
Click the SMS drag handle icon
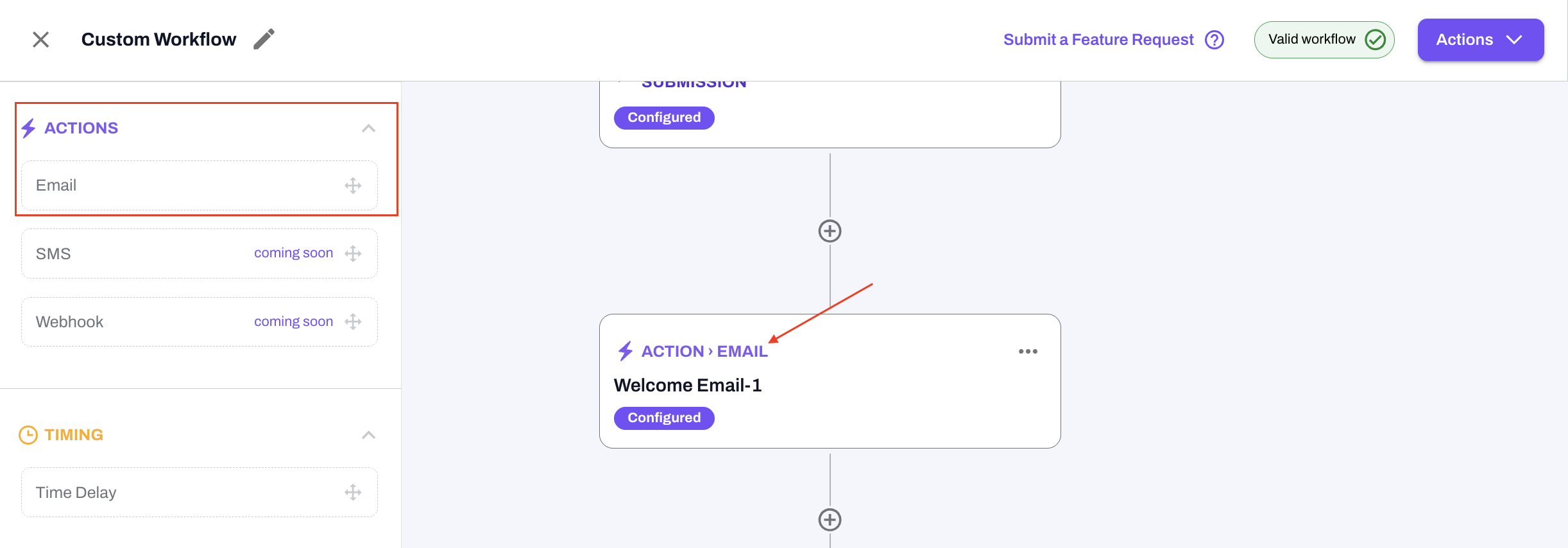[x=353, y=253]
